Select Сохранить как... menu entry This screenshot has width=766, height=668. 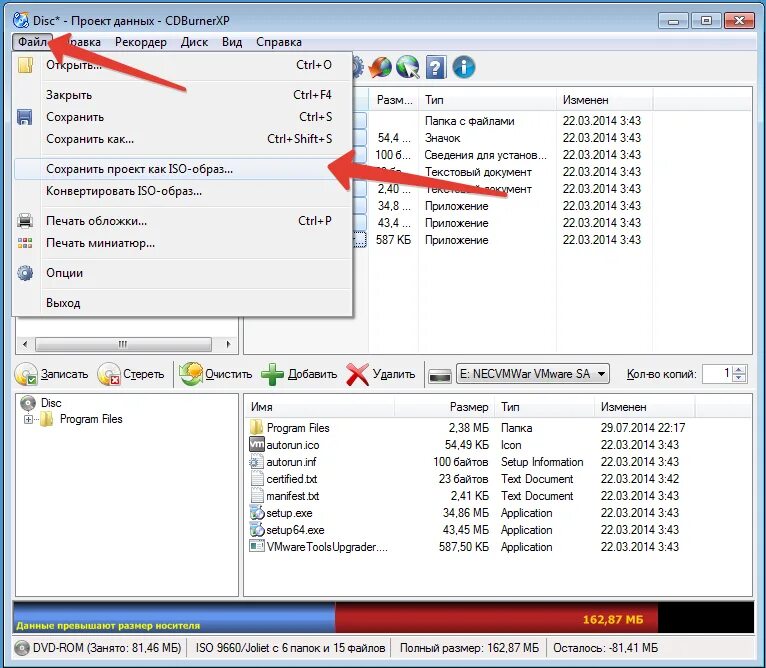click(x=183, y=139)
